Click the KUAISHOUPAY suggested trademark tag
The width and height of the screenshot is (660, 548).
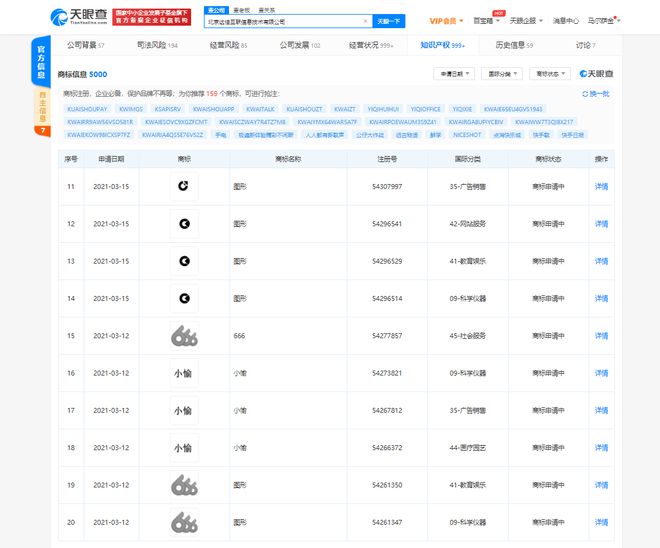[x=88, y=109]
